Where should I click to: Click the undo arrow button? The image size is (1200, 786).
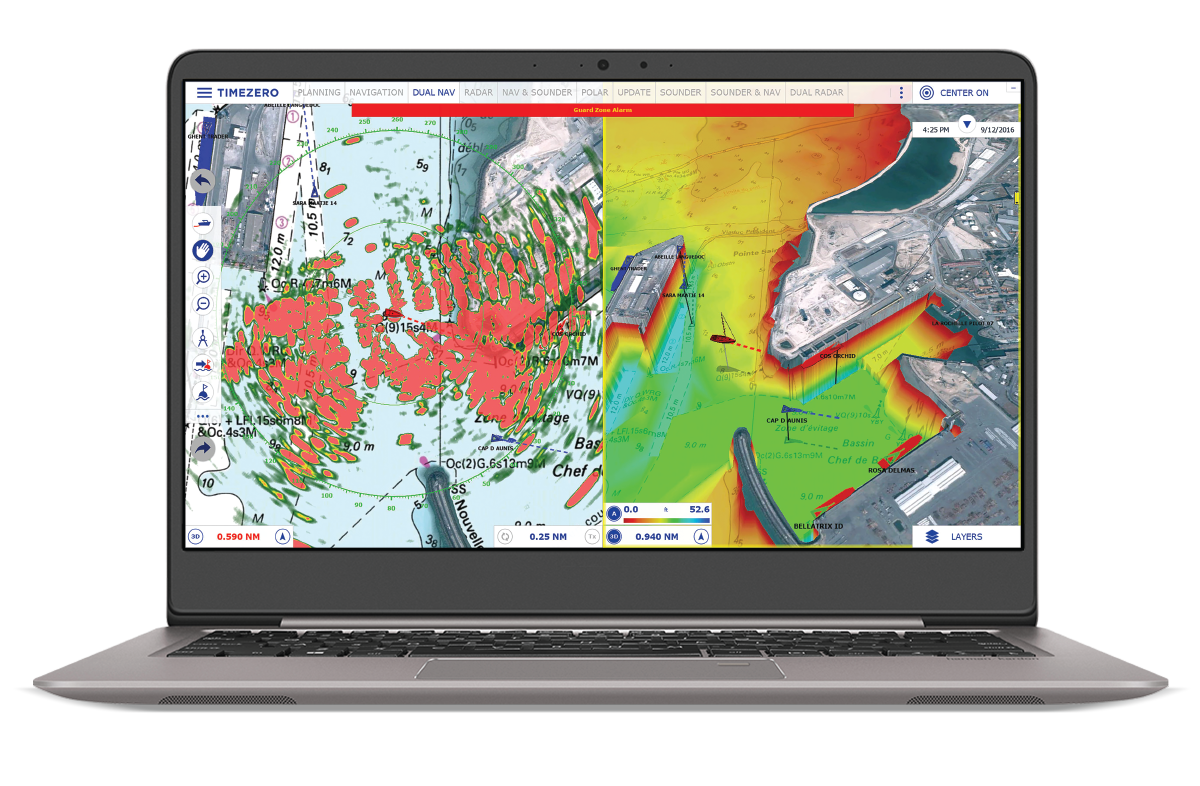click(202, 183)
